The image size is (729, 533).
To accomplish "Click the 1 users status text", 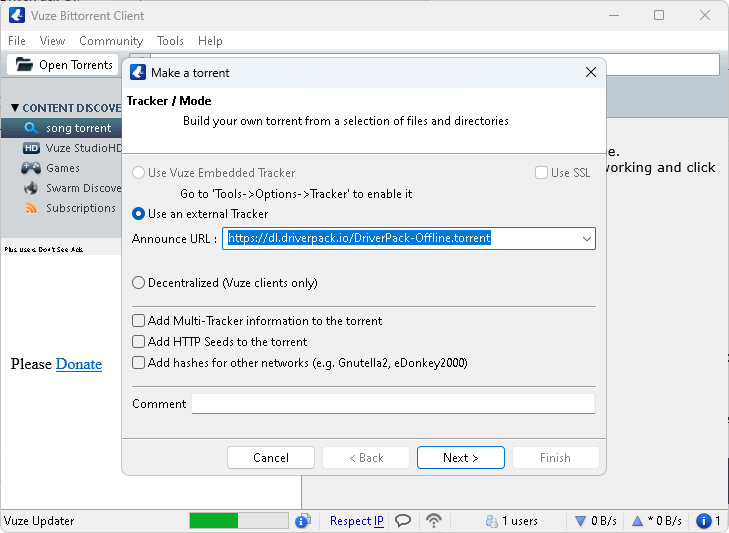I will [x=520, y=521].
